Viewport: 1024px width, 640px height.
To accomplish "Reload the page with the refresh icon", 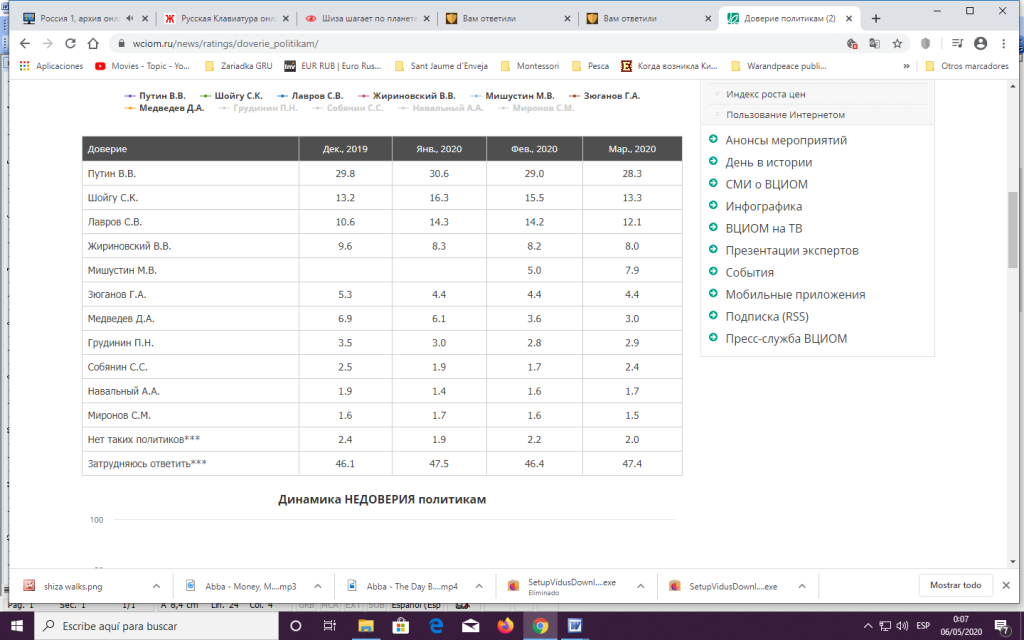I will (x=71, y=43).
